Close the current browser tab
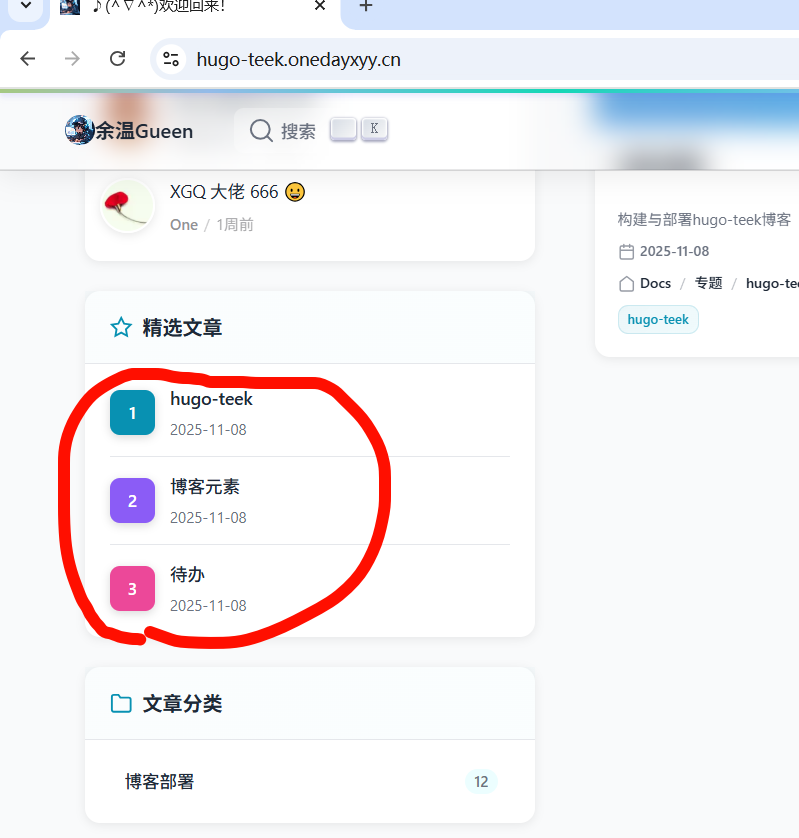Screen dimensions: 799x838 click(320, 6)
